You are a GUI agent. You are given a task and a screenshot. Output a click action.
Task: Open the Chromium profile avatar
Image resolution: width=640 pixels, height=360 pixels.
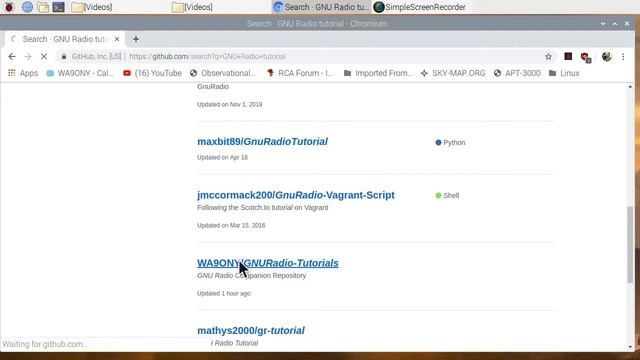click(607, 57)
